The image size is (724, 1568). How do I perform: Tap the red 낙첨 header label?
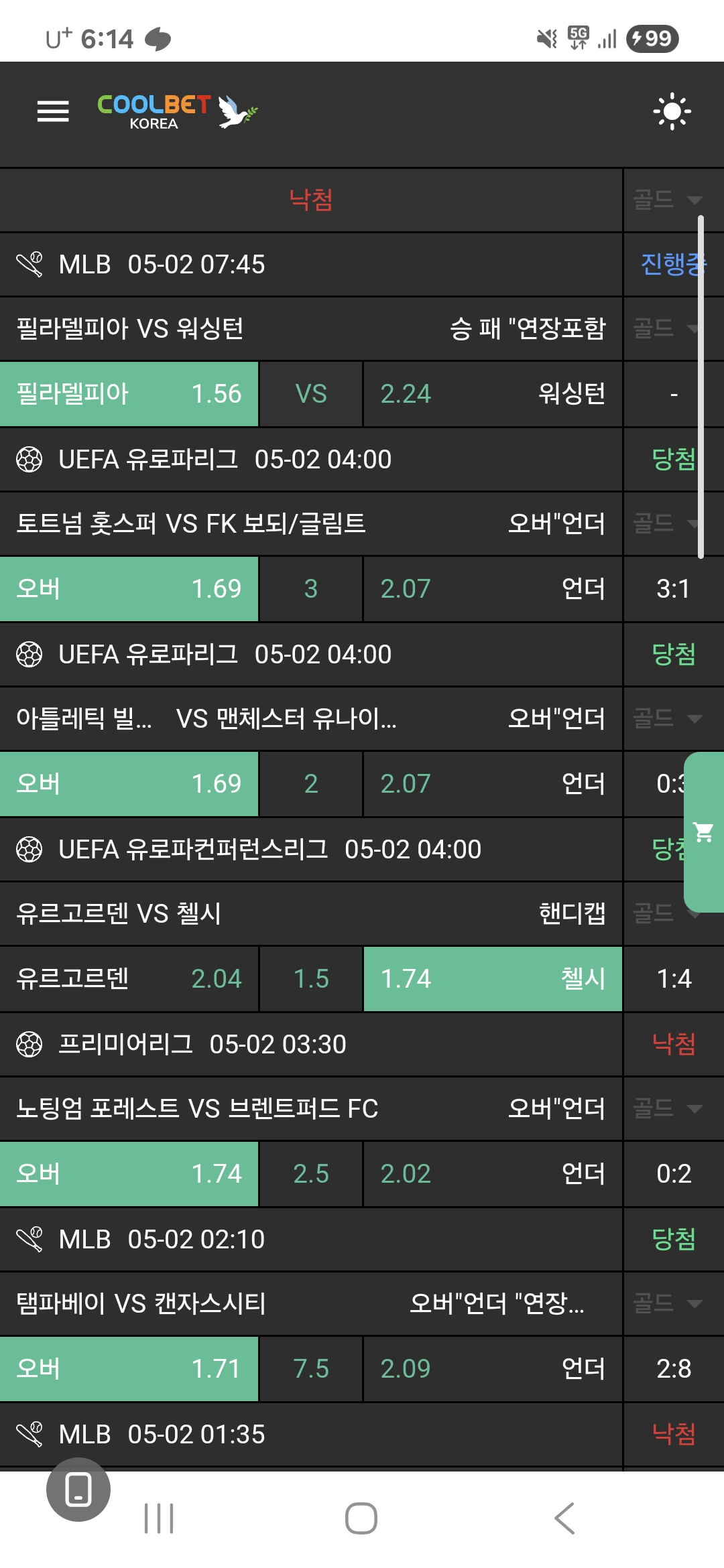tap(311, 200)
